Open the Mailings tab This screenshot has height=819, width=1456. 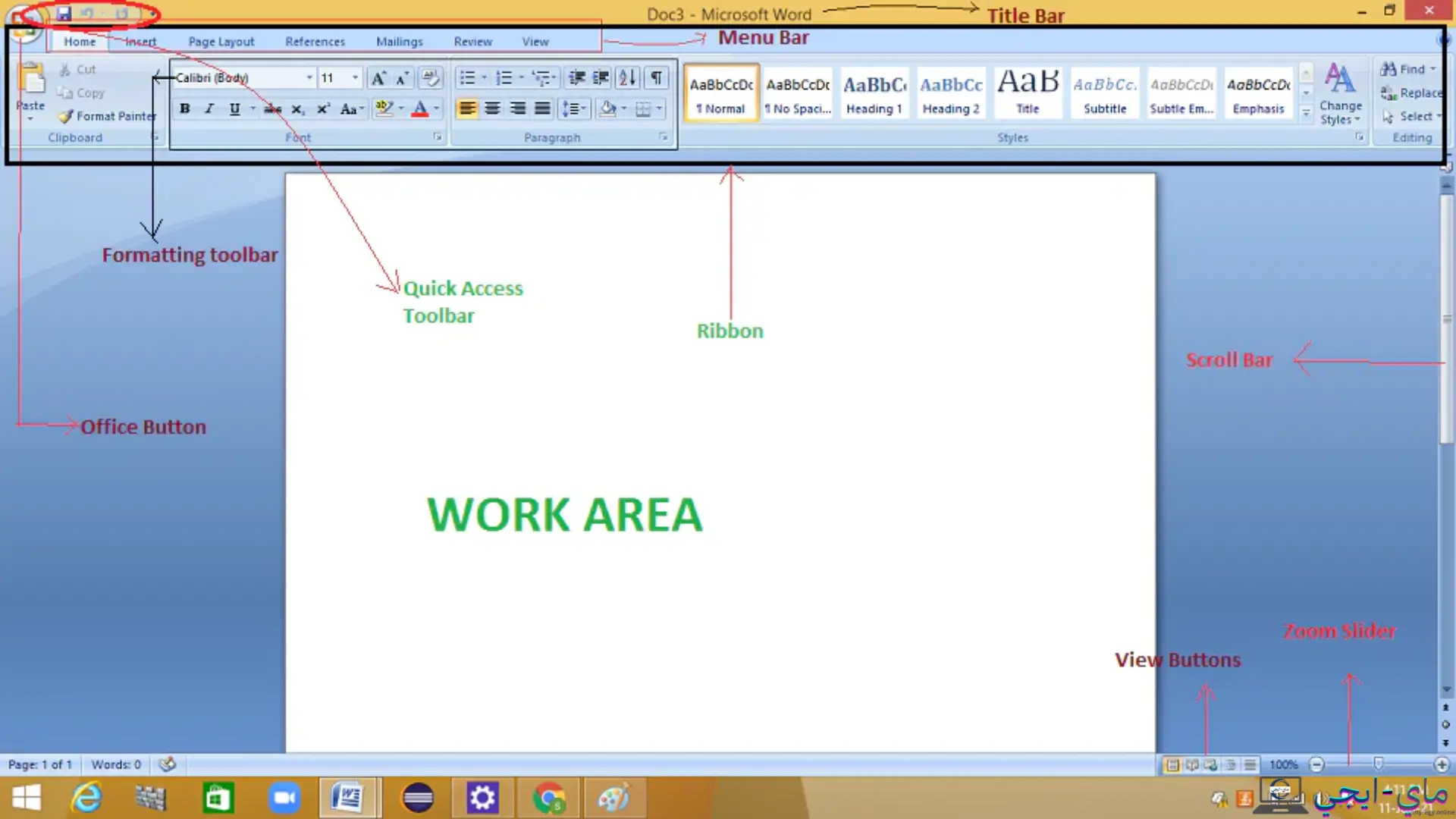399,42
